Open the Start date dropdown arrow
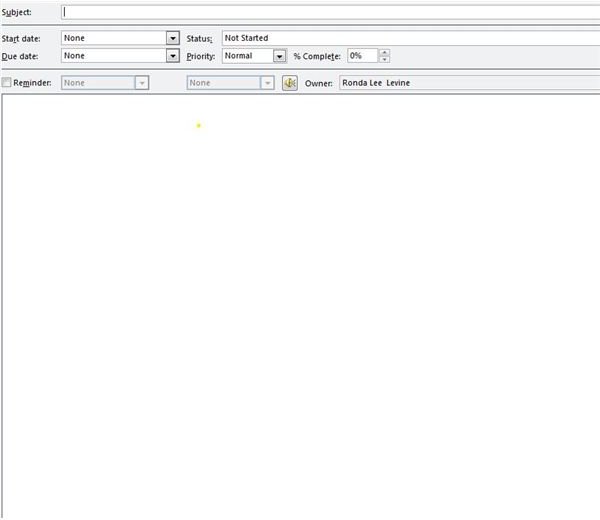The height and width of the screenshot is (520, 600). point(173,38)
